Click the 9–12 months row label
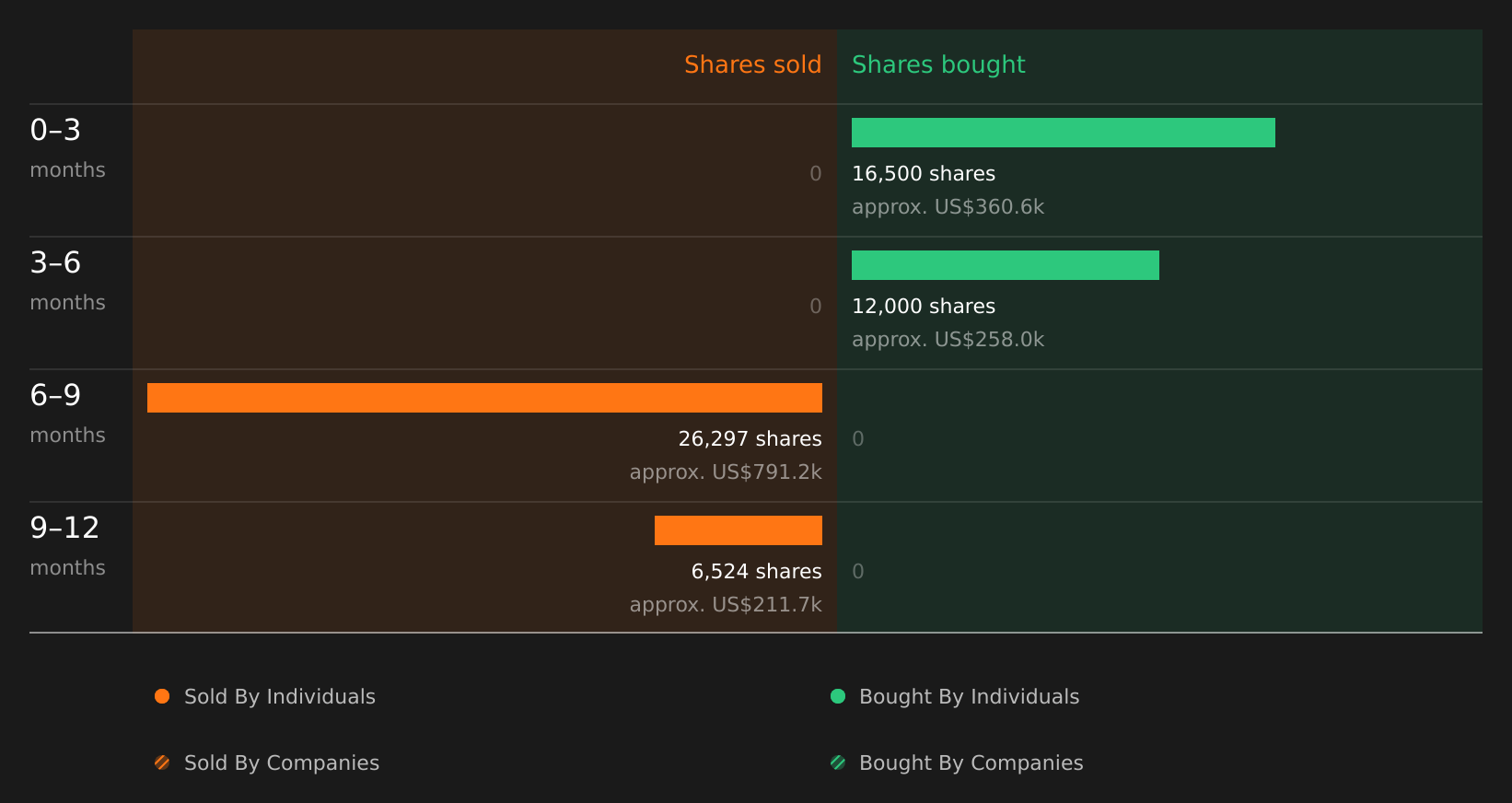The height and width of the screenshot is (803, 1512). click(x=67, y=546)
